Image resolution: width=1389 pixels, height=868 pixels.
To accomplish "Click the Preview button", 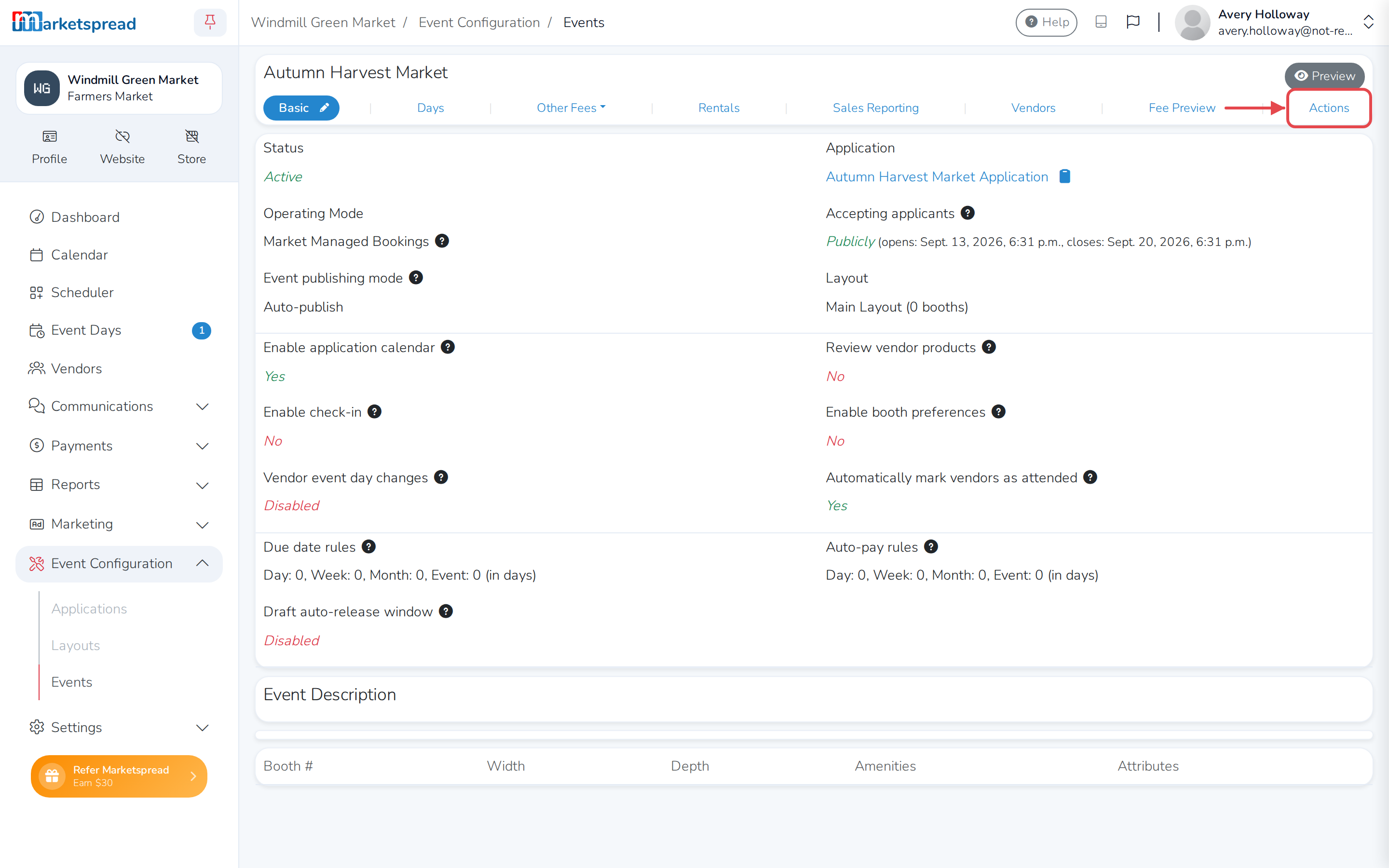I will pos(1325,76).
